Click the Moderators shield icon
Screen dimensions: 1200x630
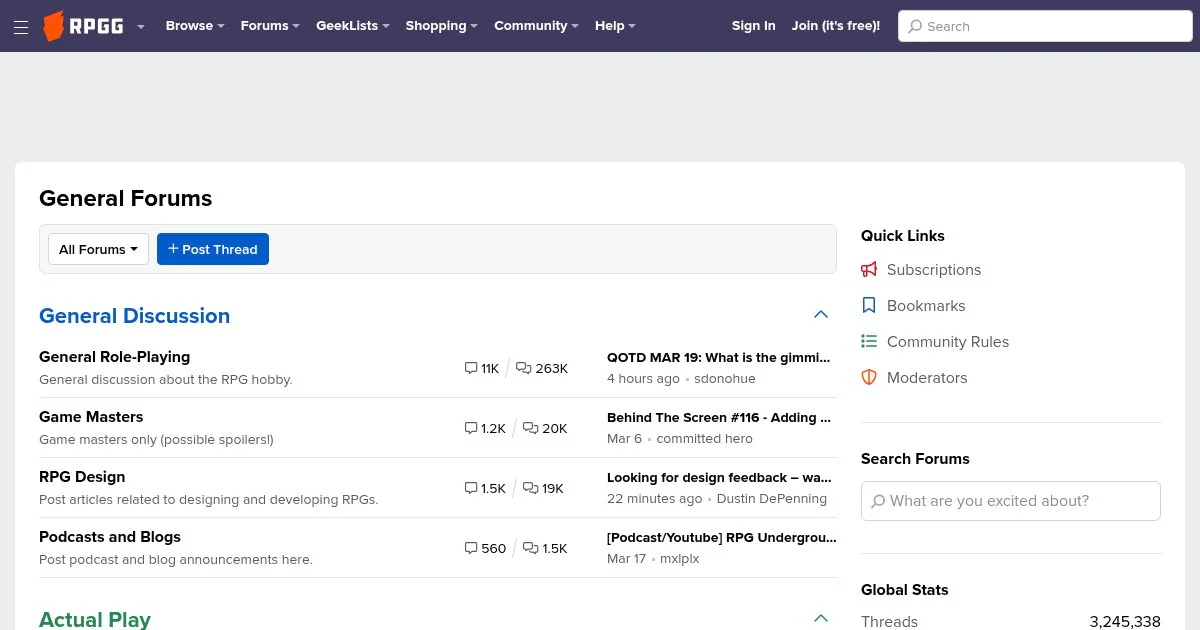(x=869, y=378)
